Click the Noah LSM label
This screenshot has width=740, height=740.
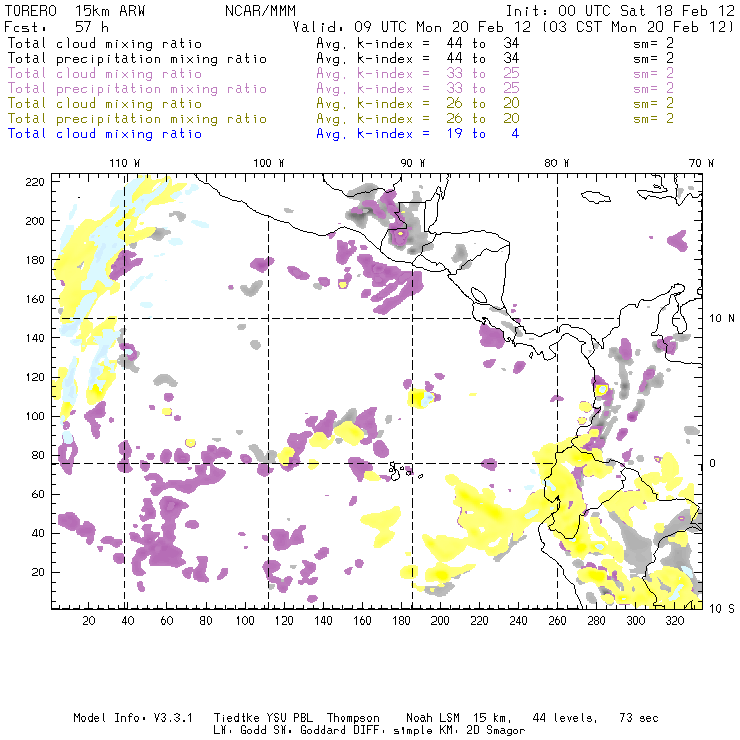[x=433, y=718]
